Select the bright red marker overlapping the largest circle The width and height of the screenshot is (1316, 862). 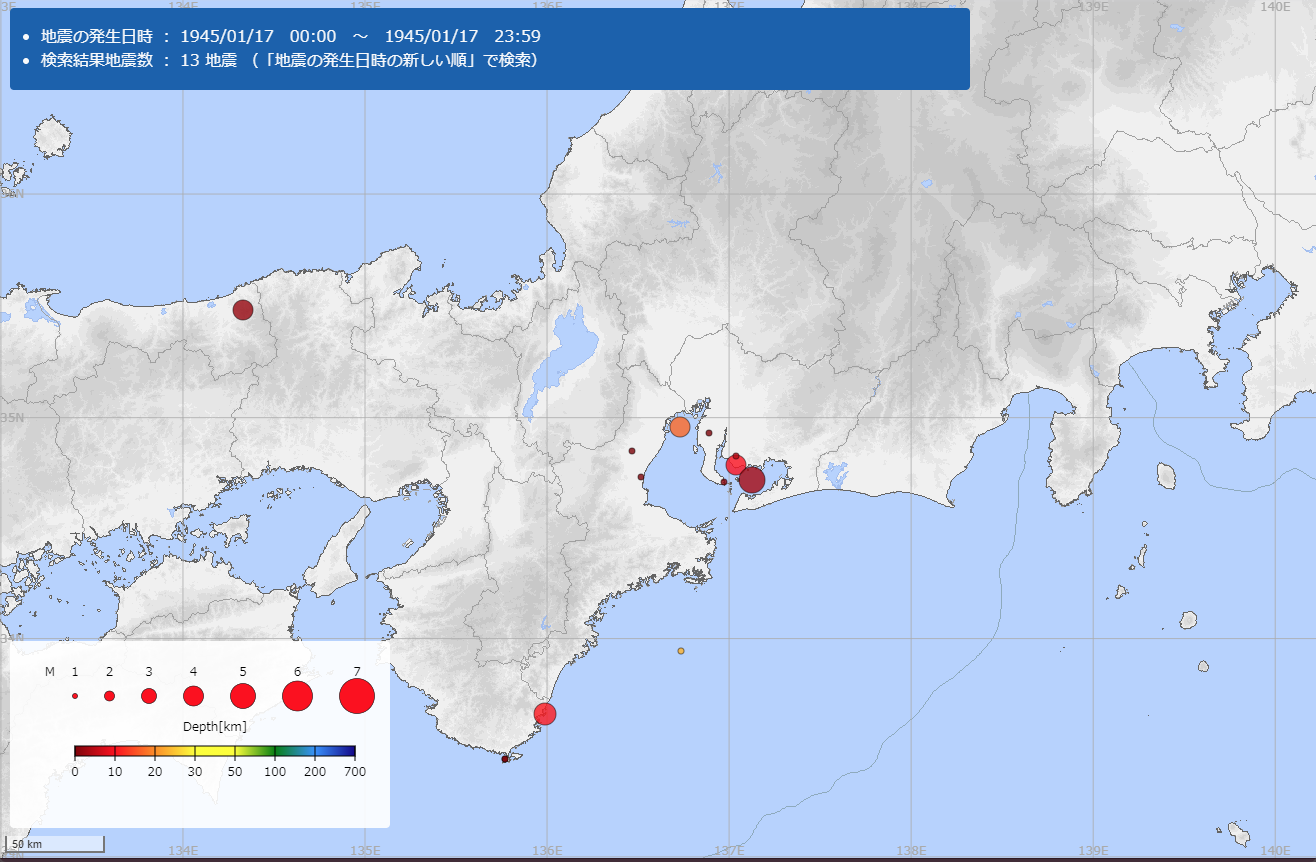tap(735, 465)
